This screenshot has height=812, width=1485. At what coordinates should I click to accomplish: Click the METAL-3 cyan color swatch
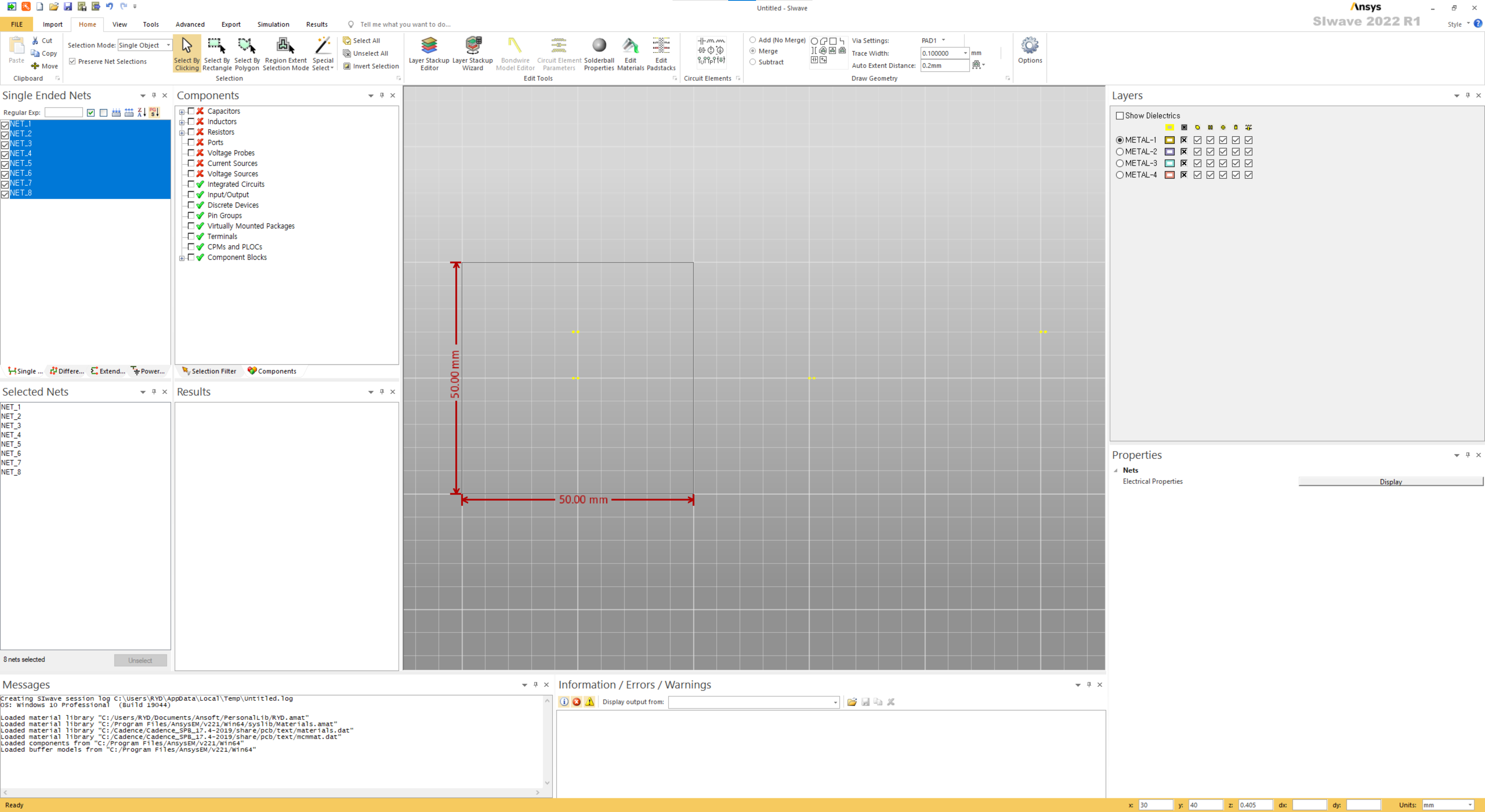1169,163
